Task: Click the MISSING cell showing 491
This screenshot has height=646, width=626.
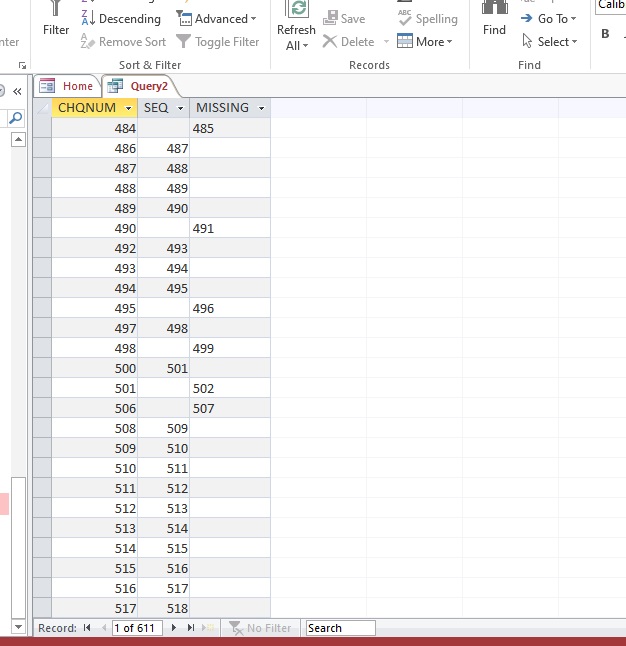Action: 230,228
